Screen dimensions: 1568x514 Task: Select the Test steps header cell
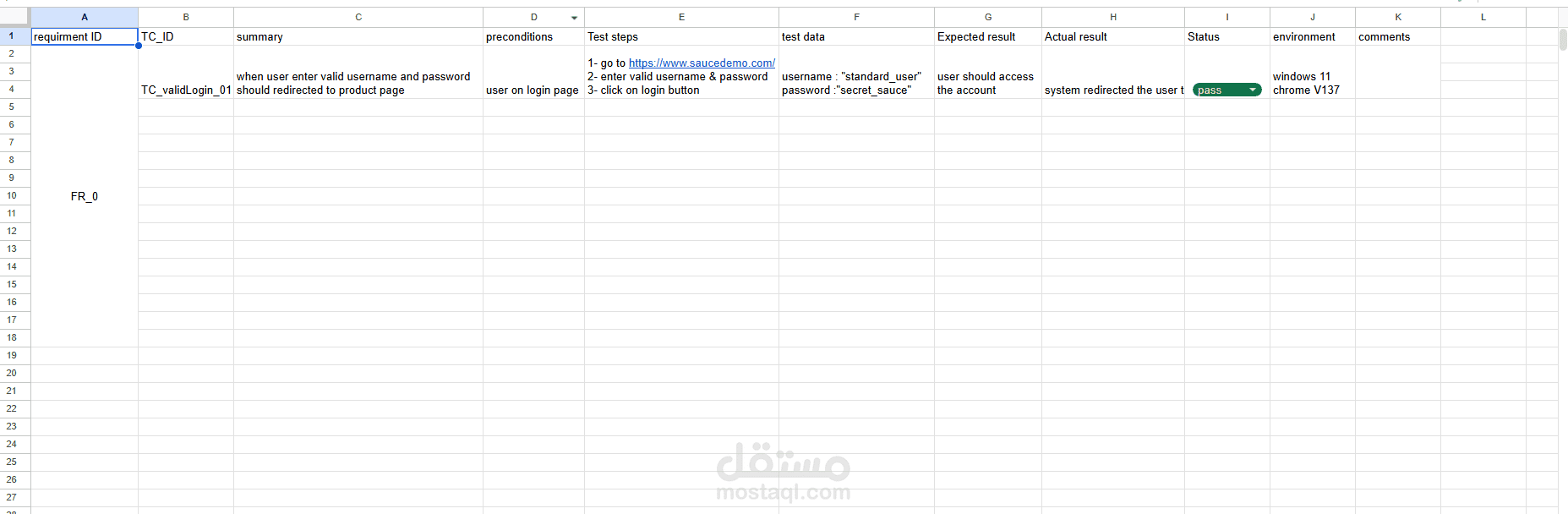point(681,36)
